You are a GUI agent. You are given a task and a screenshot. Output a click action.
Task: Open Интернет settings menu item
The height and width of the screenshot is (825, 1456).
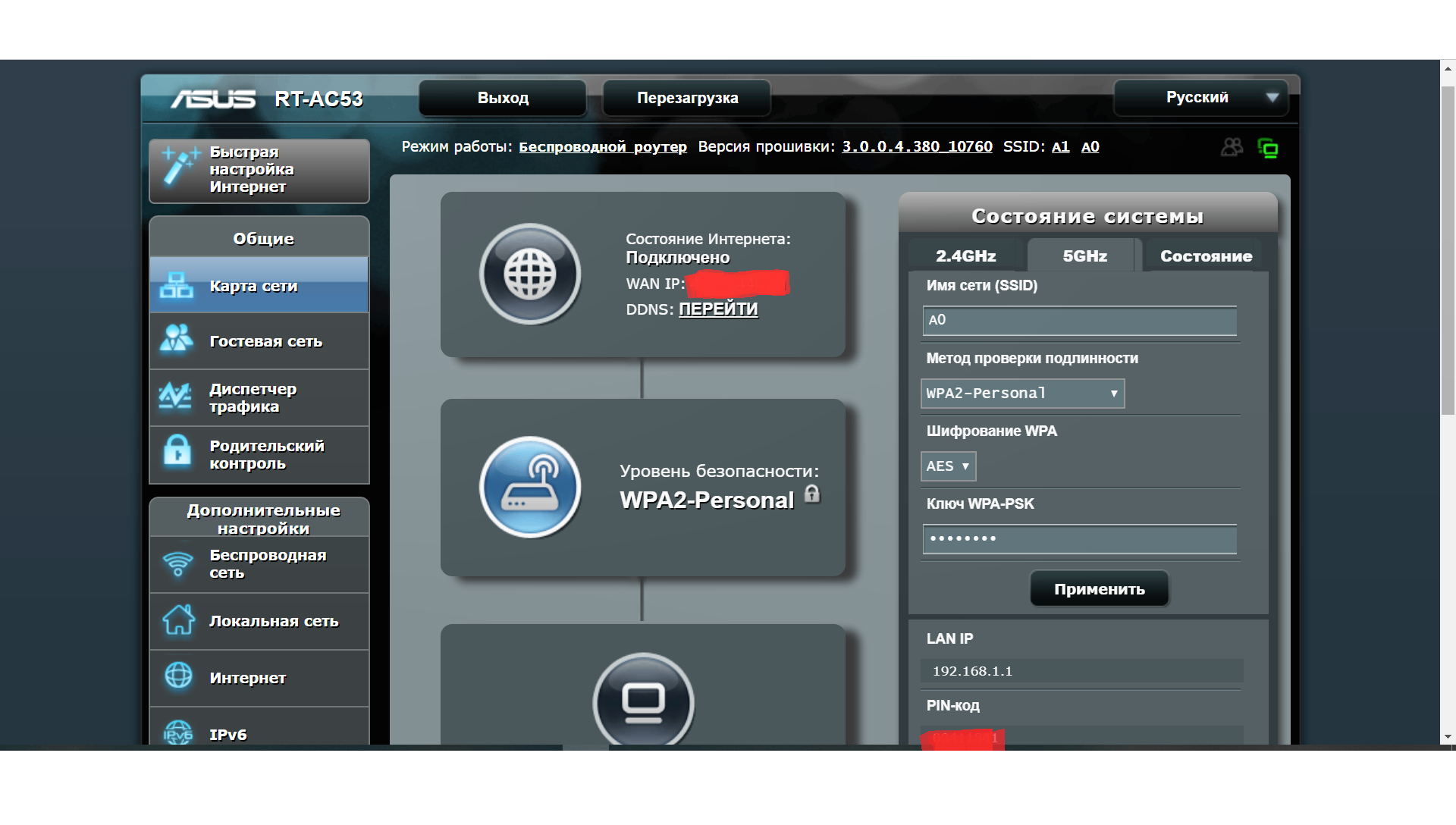coord(259,678)
